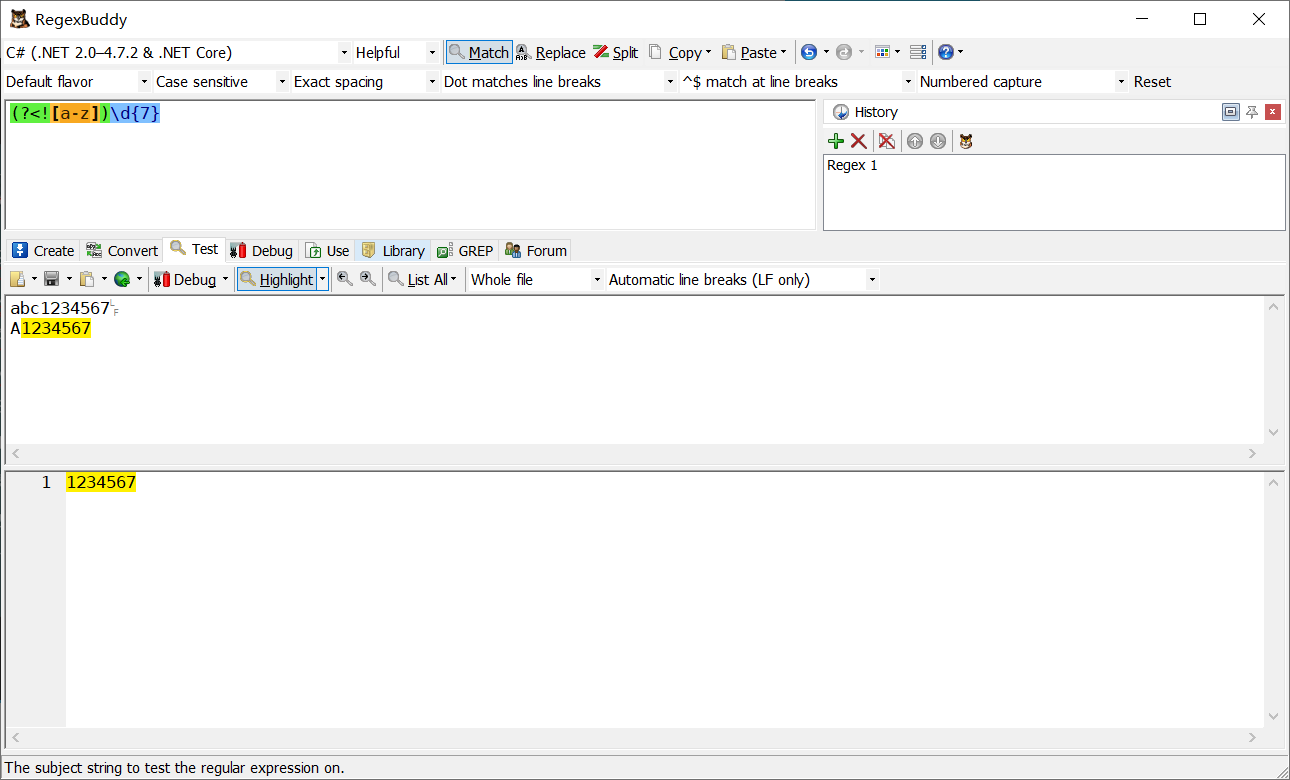Click the List All button

pos(418,279)
